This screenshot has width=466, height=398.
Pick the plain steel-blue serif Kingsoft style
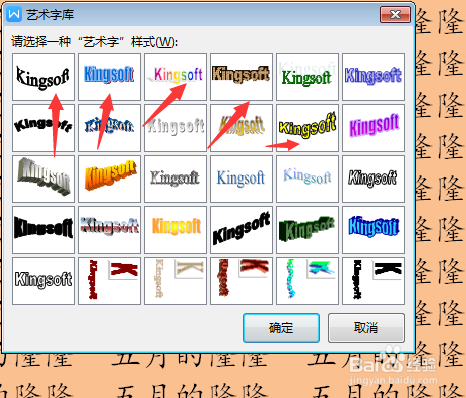click(241, 179)
